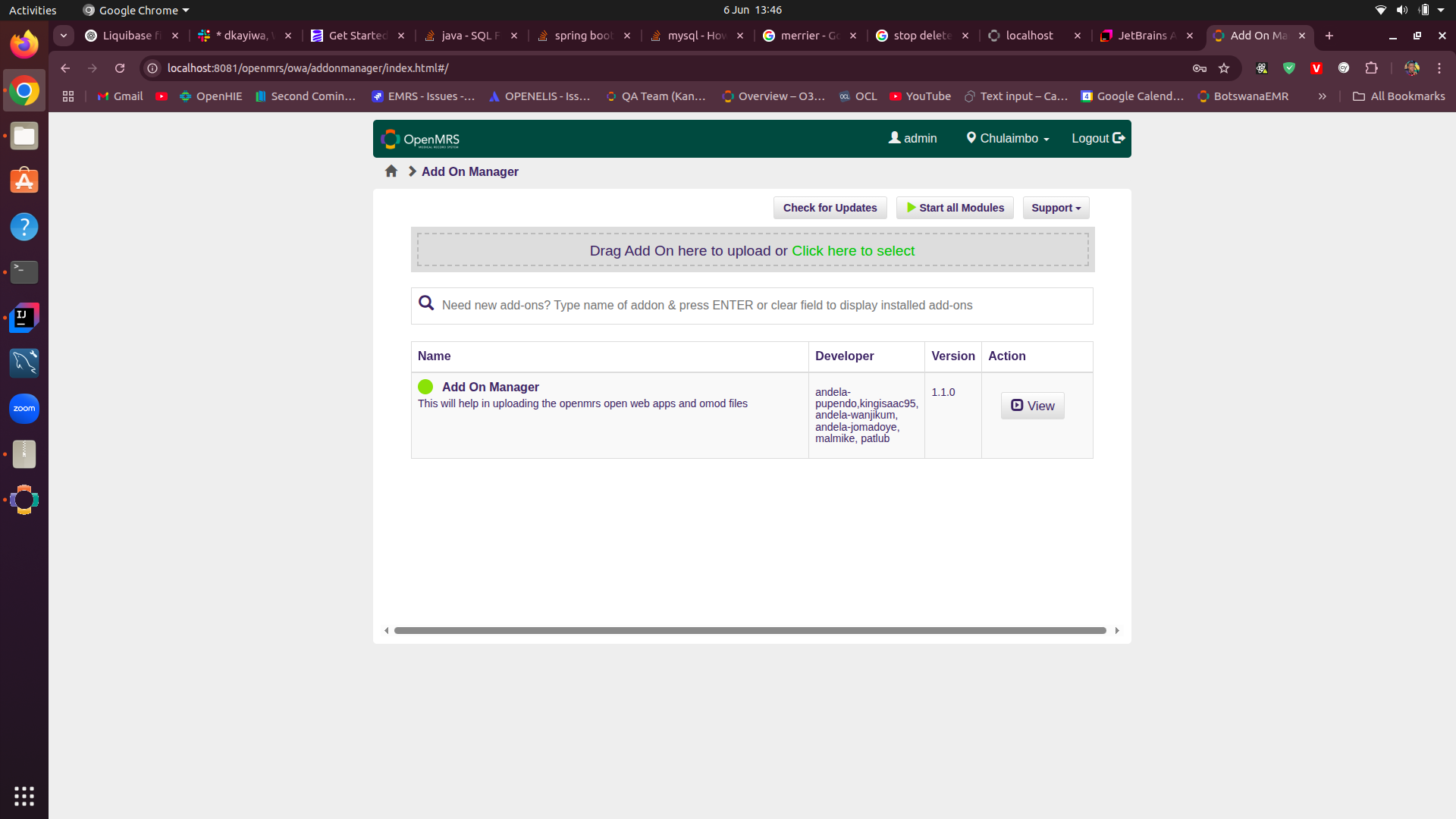The image size is (1456, 819).
Task: Open the OCL bookmark
Action: [858, 96]
